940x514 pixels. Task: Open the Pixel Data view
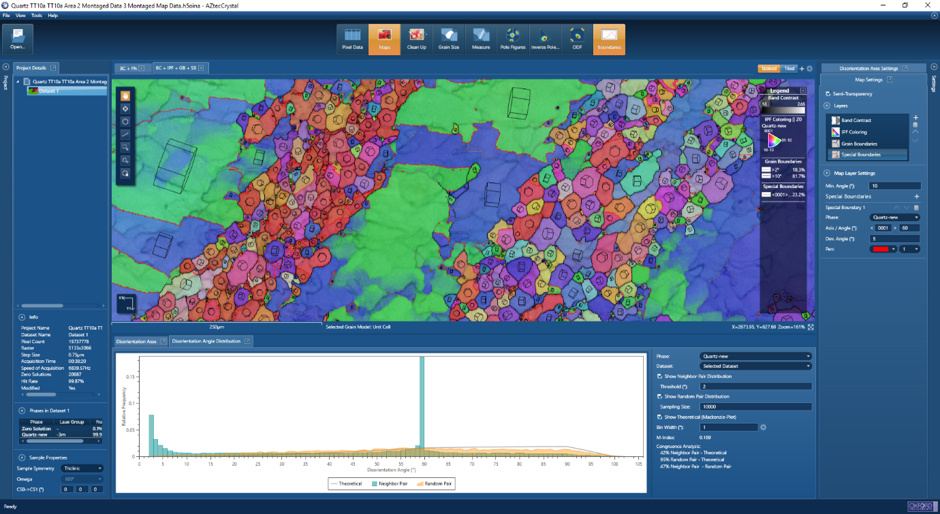coord(352,39)
